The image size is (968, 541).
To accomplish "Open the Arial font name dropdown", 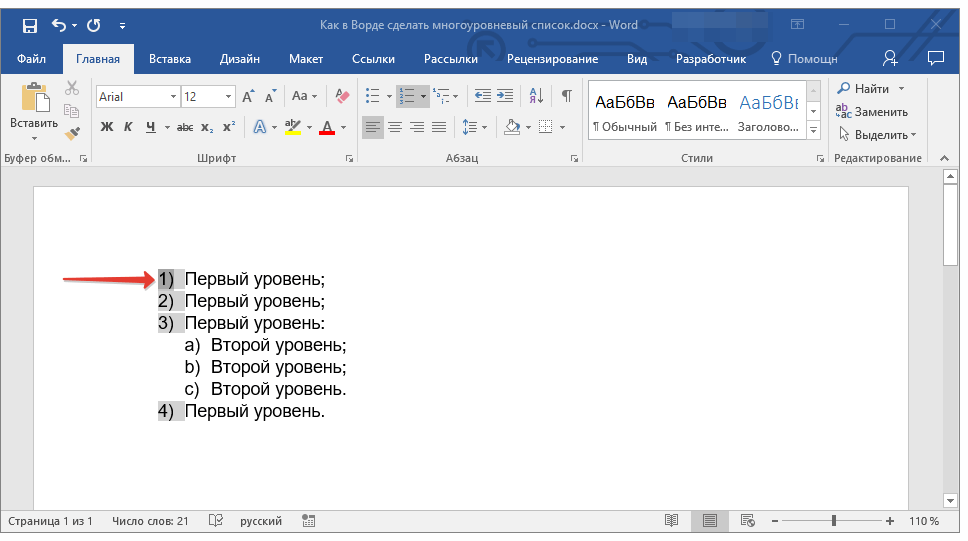I will pos(173,97).
